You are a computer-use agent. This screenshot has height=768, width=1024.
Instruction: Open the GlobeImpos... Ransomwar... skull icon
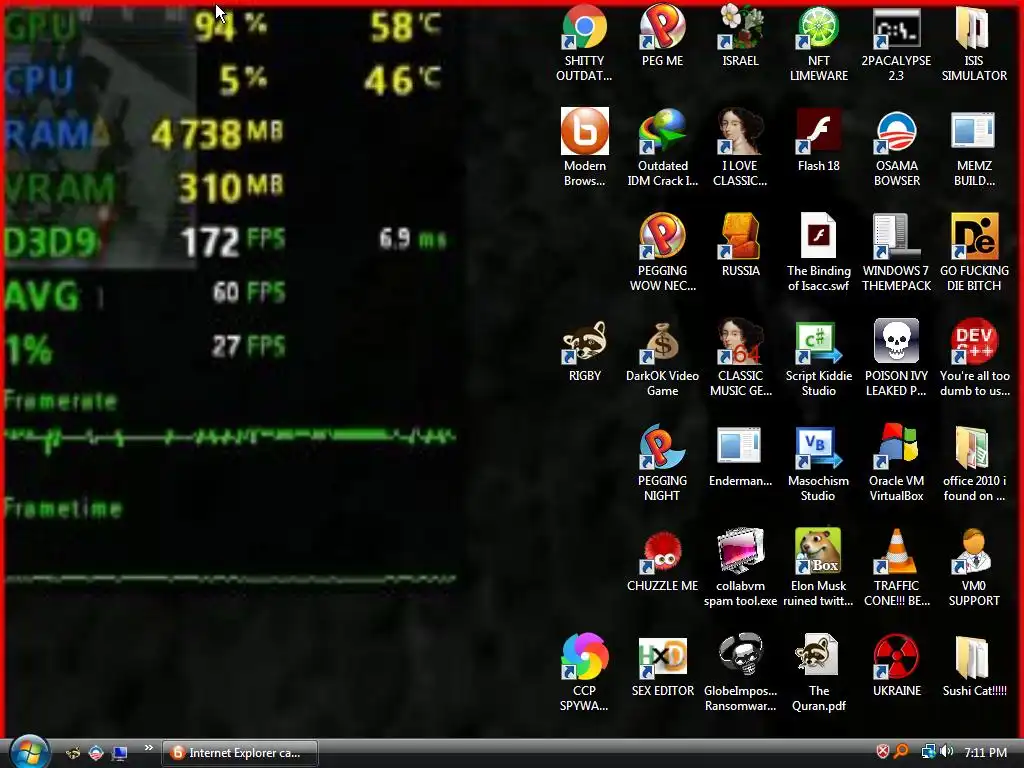(x=740, y=656)
